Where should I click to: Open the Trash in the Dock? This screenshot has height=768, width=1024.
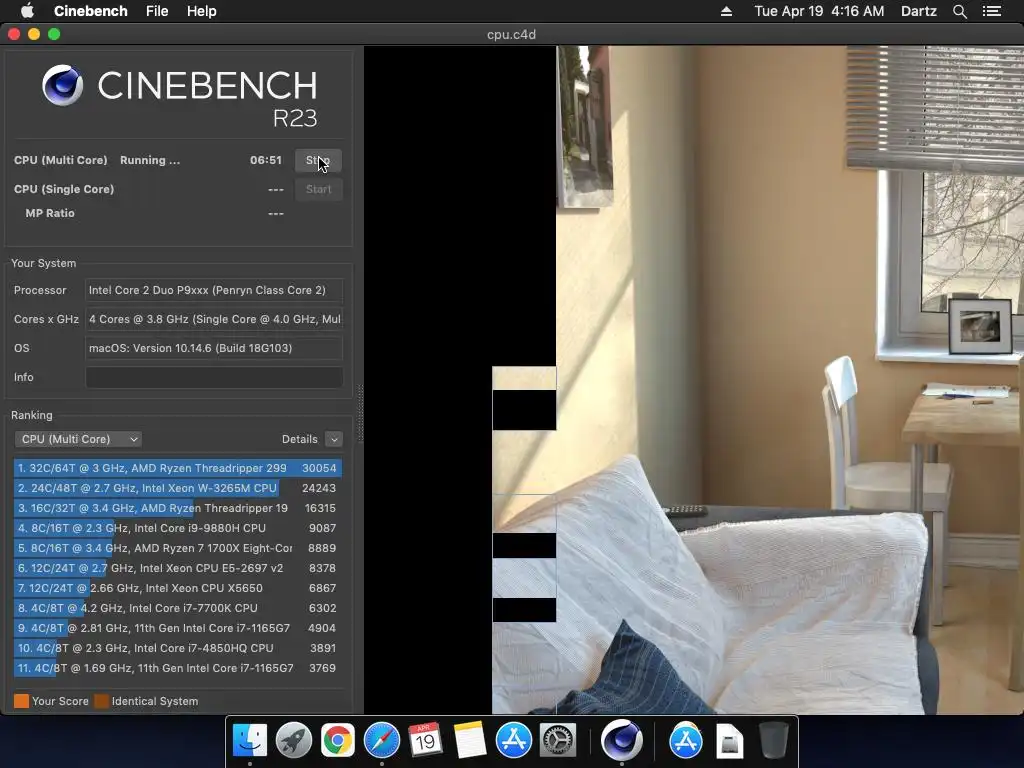[773, 741]
